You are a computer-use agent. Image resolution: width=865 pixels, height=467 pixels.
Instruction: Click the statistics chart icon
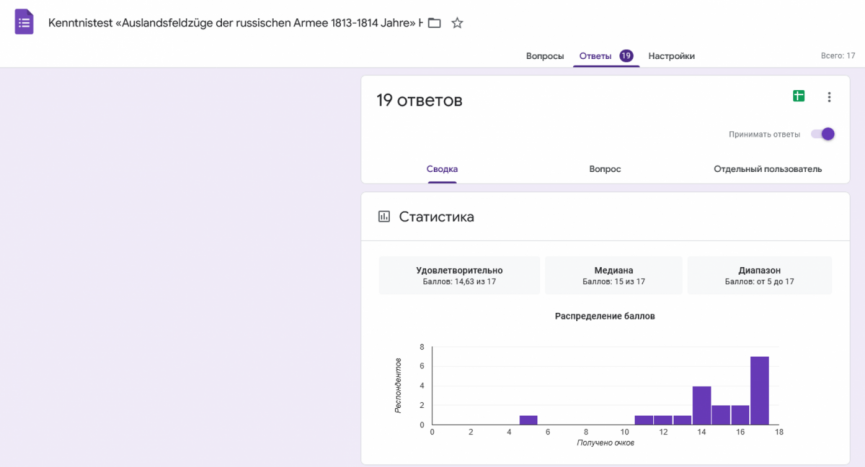pos(384,217)
